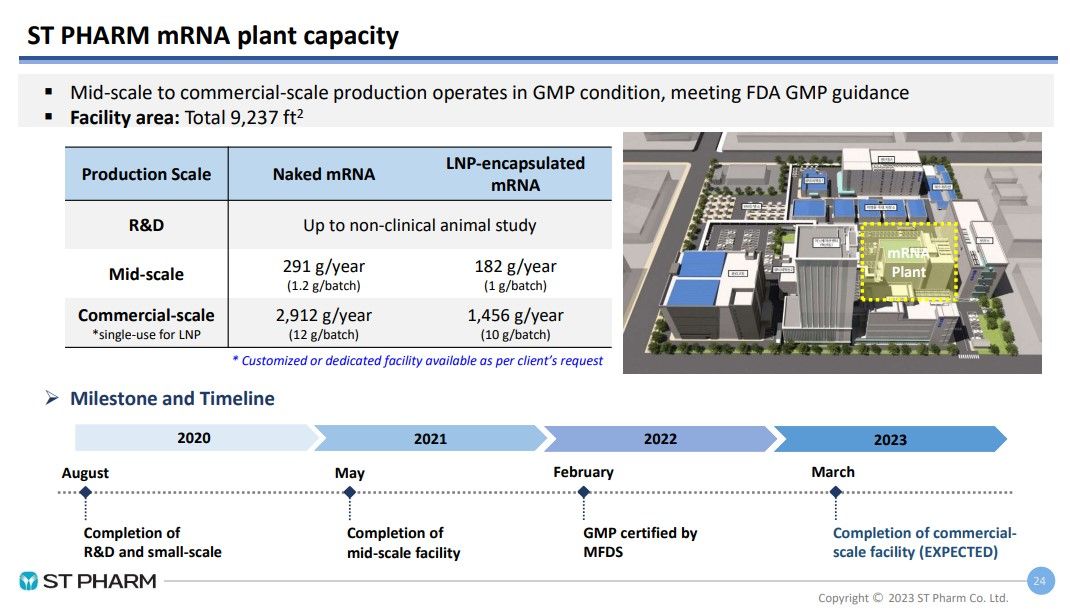Click the mRNA Plant highlighted box in image
The image size is (1070, 616).
pyautogui.click(x=909, y=261)
